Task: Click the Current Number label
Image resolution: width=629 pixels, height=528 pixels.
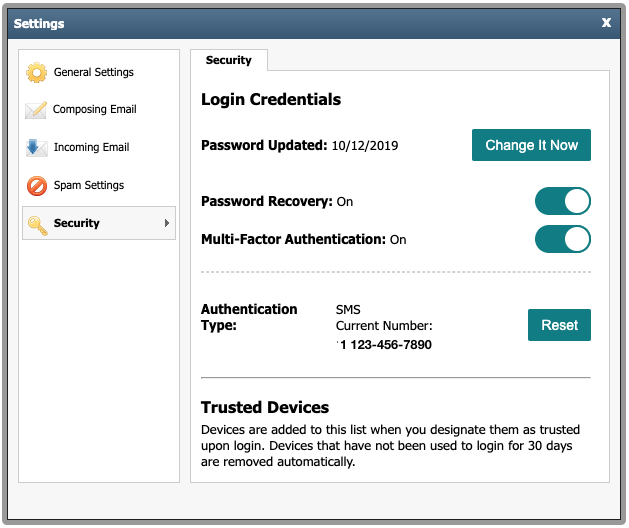Action: pyautogui.click(x=384, y=326)
